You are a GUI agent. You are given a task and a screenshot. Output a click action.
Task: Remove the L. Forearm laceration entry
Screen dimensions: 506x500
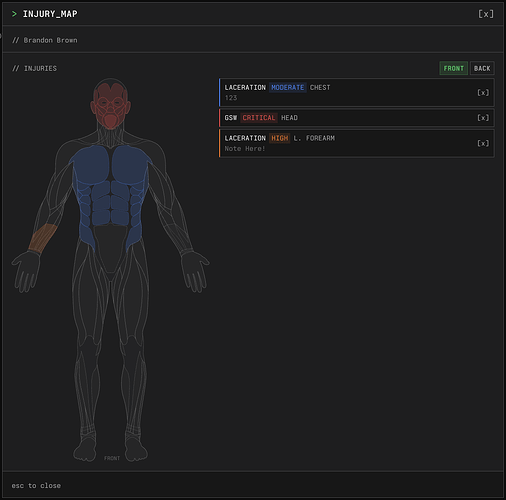483,143
